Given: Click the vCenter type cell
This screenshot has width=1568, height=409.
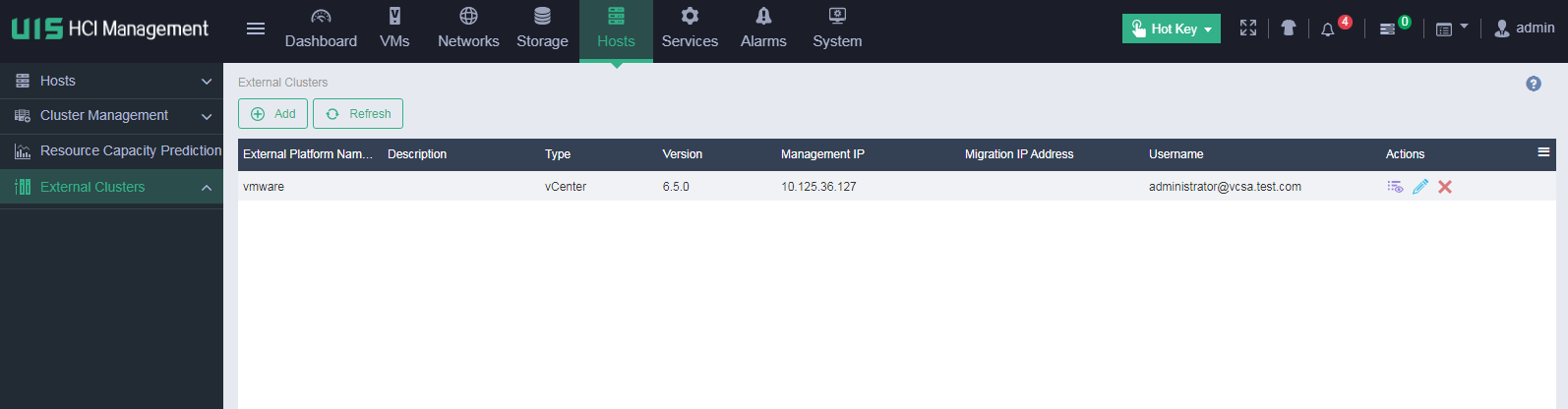Looking at the screenshot, I should (x=566, y=187).
